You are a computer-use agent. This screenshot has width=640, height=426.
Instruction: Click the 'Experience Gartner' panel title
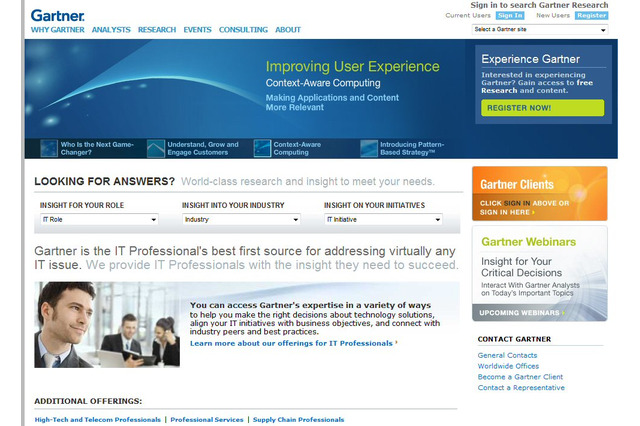(x=530, y=59)
